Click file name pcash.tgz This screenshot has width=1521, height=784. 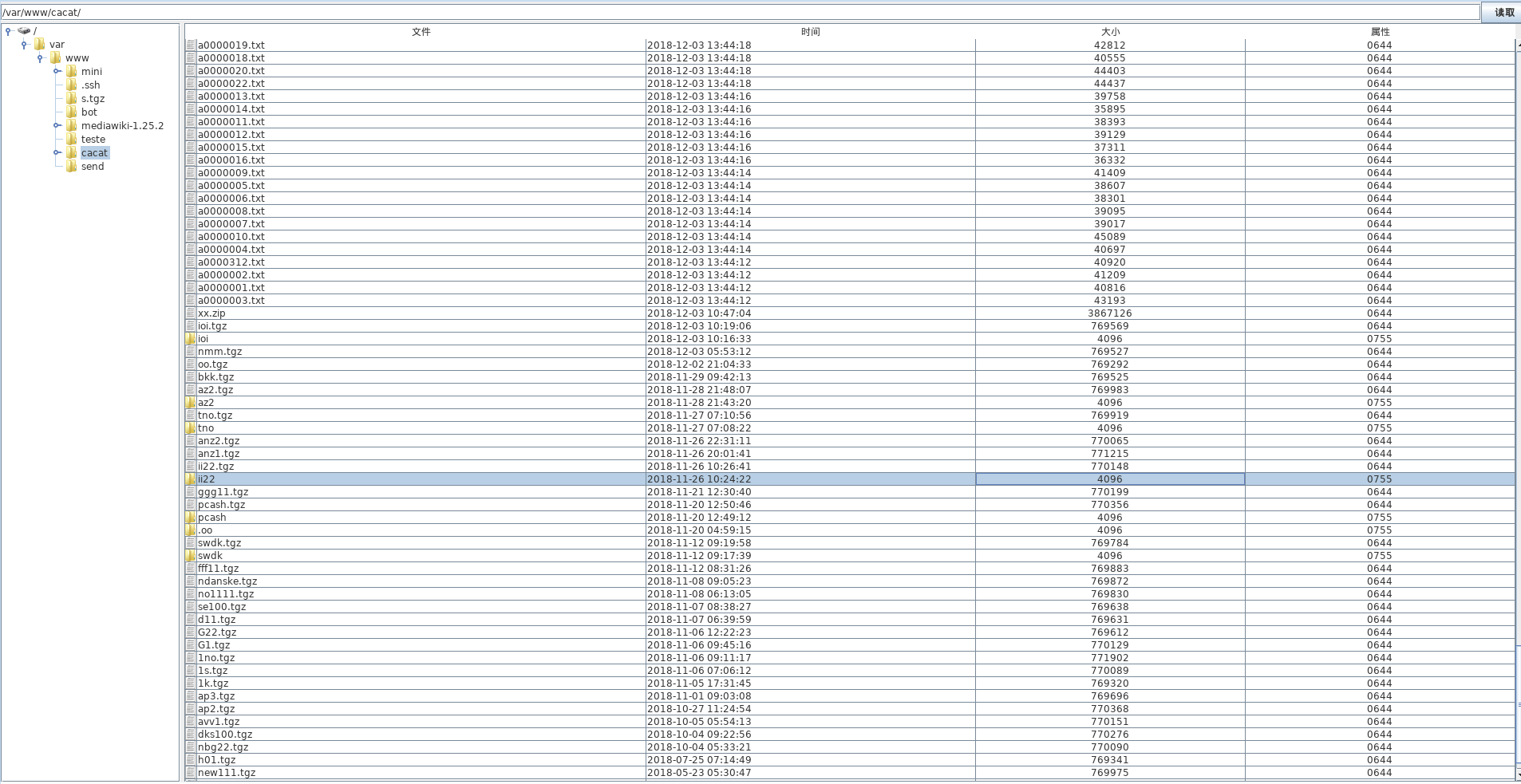click(x=222, y=505)
